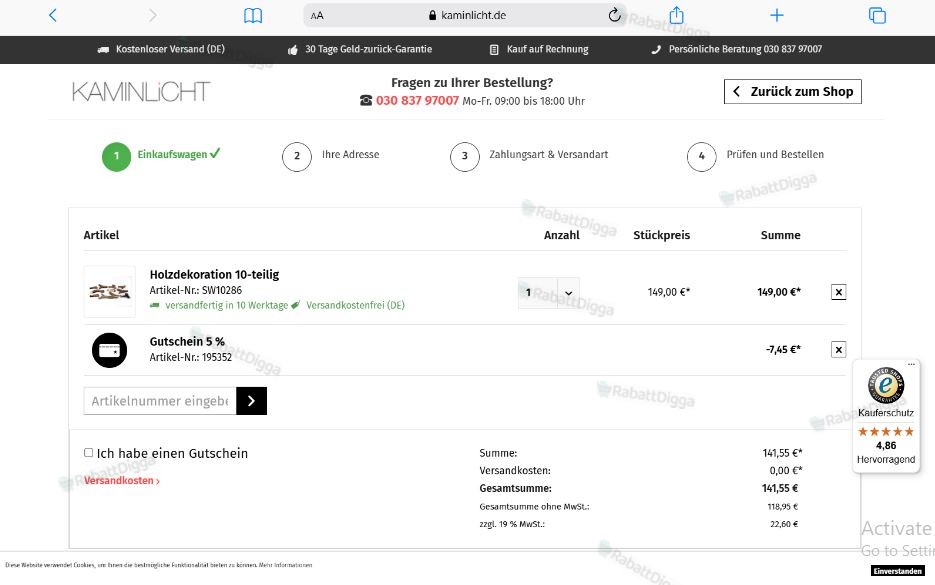Open the red Versandkosten link
The width and height of the screenshot is (935, 585).
(x=122, y=481)
